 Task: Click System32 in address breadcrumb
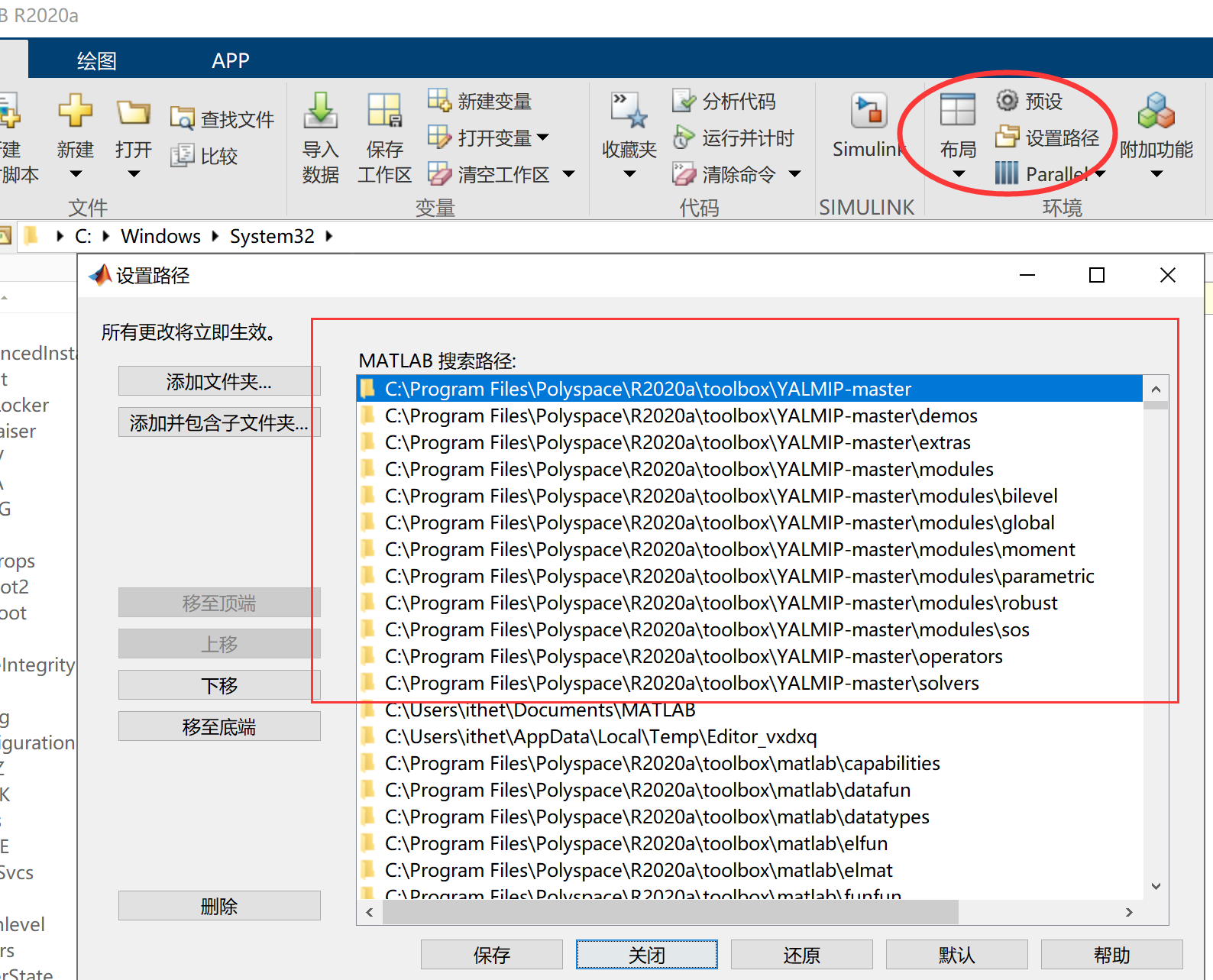tap(272, 236)
